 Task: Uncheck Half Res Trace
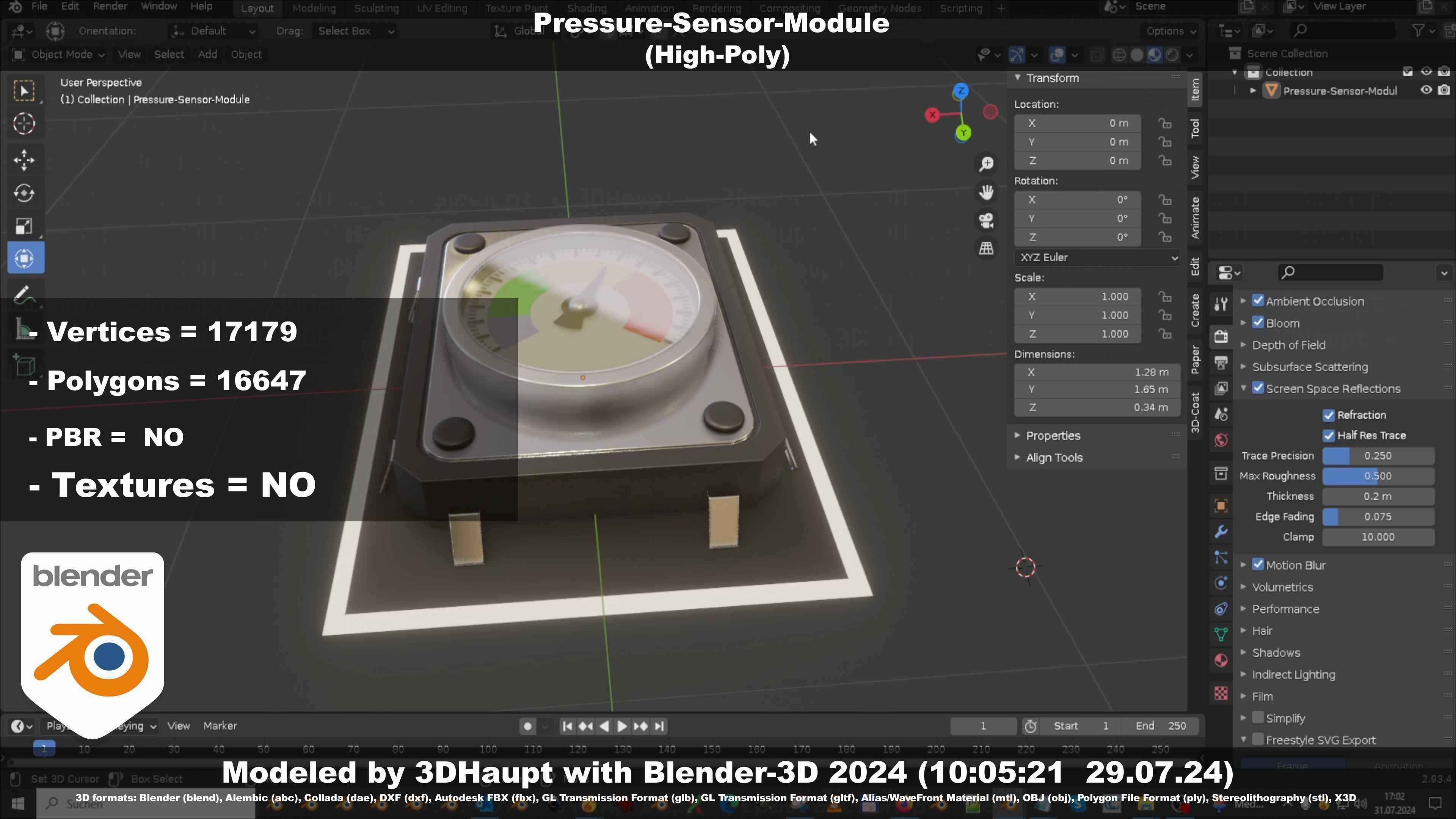click(1329, 436)
